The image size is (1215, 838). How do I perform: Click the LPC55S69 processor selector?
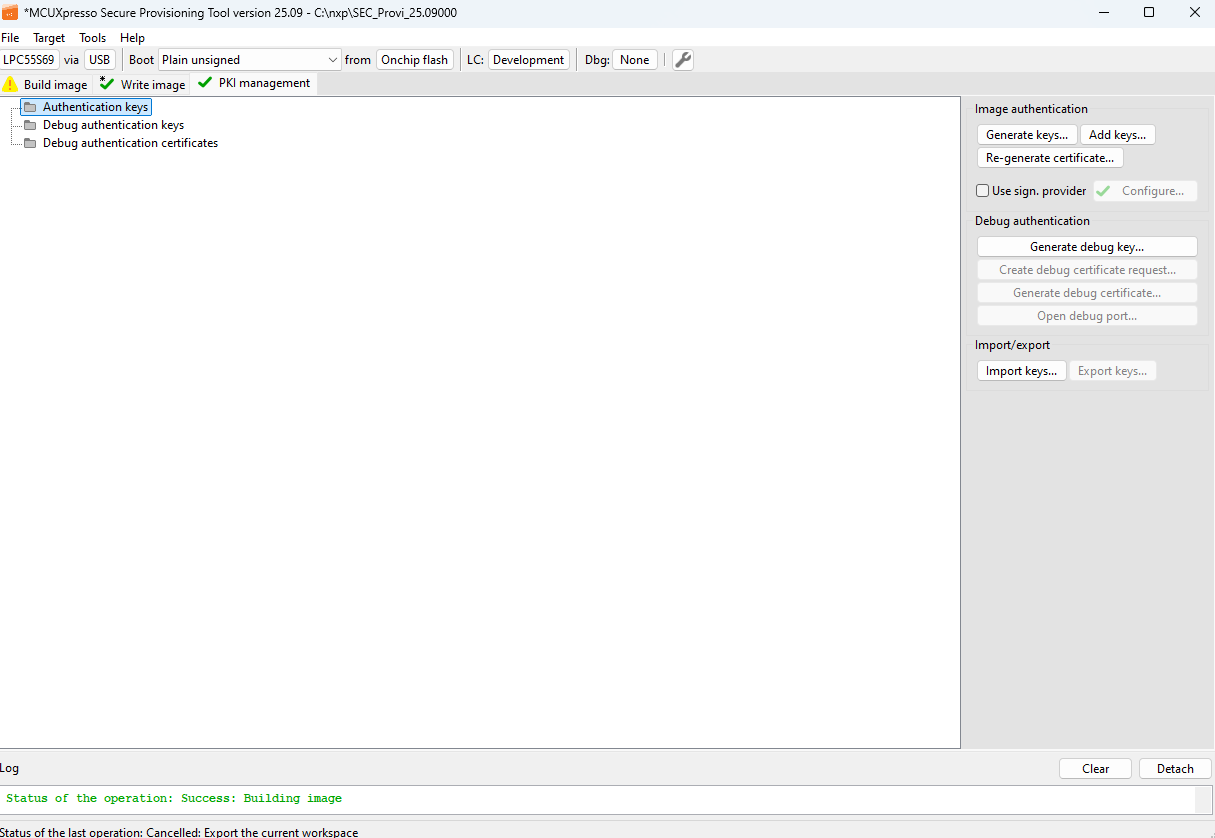point(29,60)
